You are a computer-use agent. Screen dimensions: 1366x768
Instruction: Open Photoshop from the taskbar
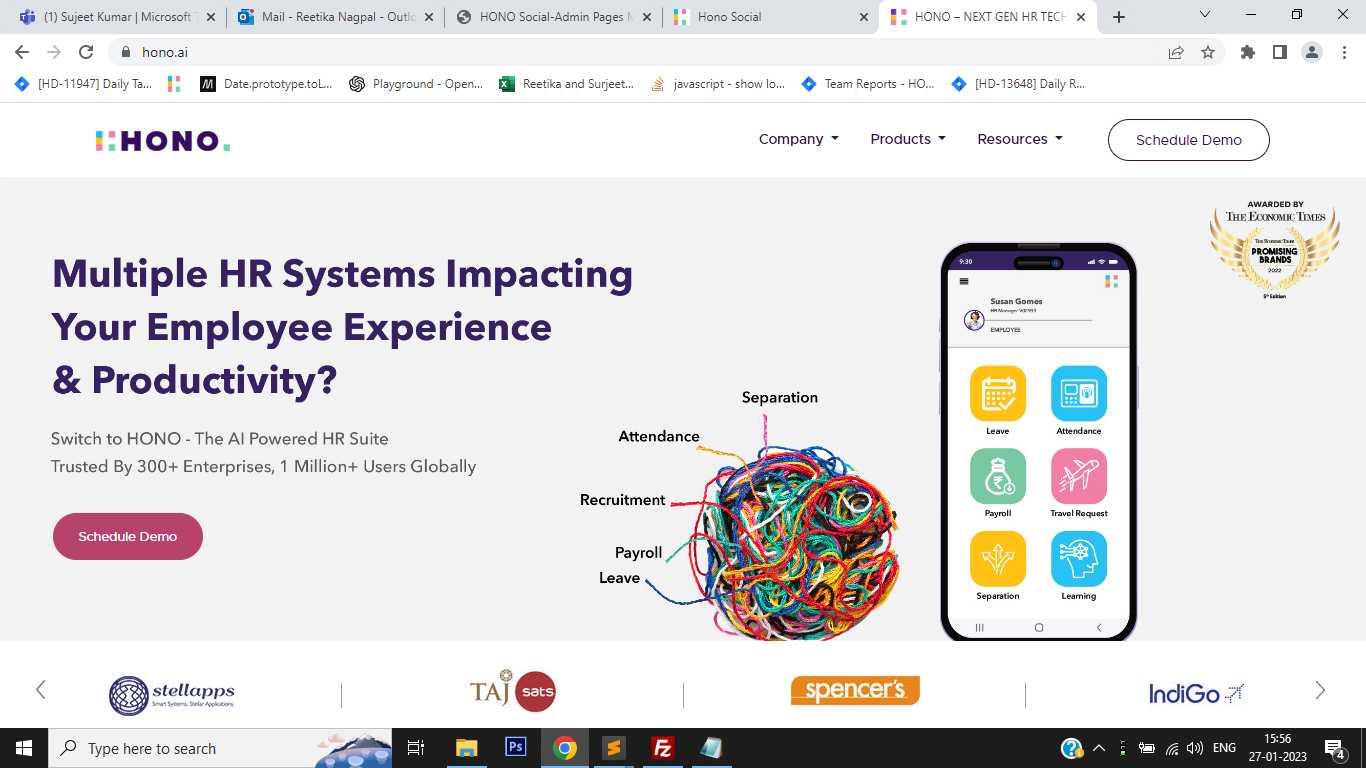(x=516, y=747)
